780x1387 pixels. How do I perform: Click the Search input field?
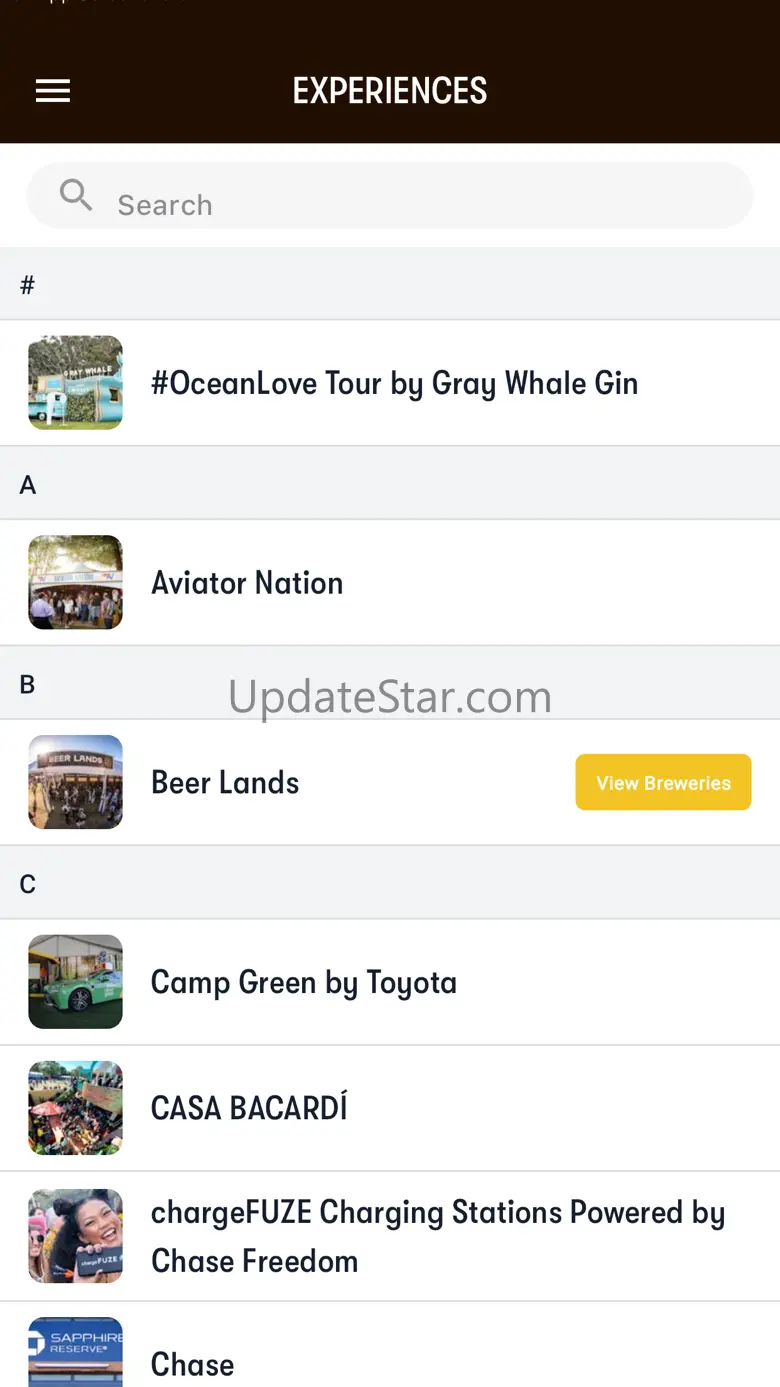[x=420, y=204]
